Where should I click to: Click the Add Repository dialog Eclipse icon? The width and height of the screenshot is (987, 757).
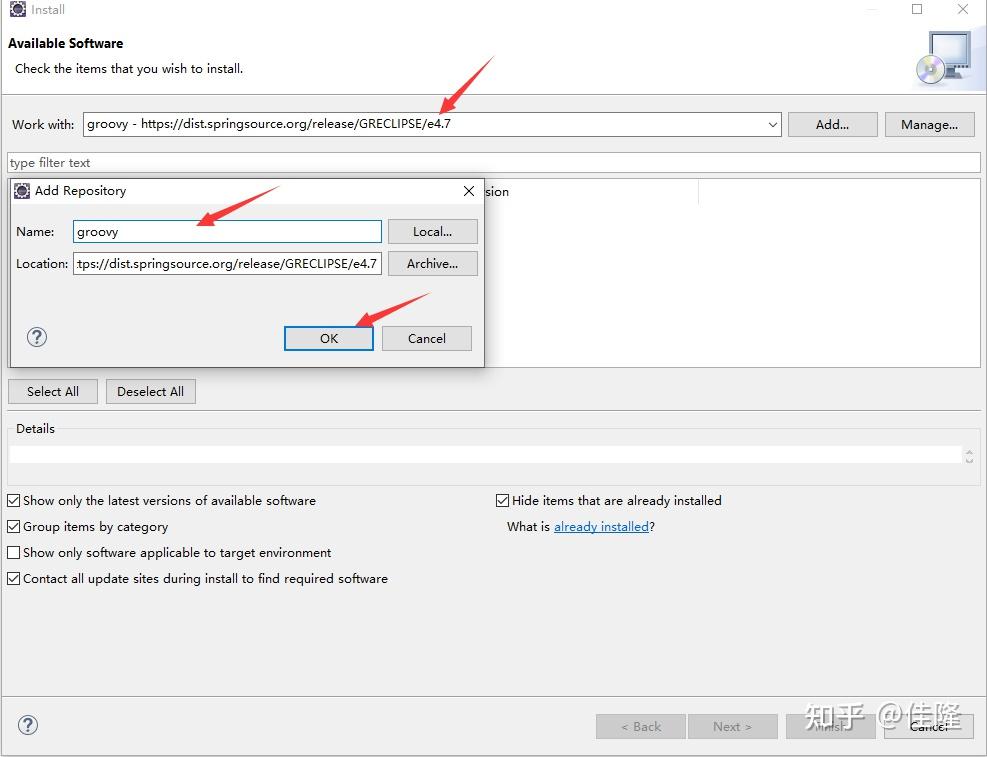click(x=22, y=191)
